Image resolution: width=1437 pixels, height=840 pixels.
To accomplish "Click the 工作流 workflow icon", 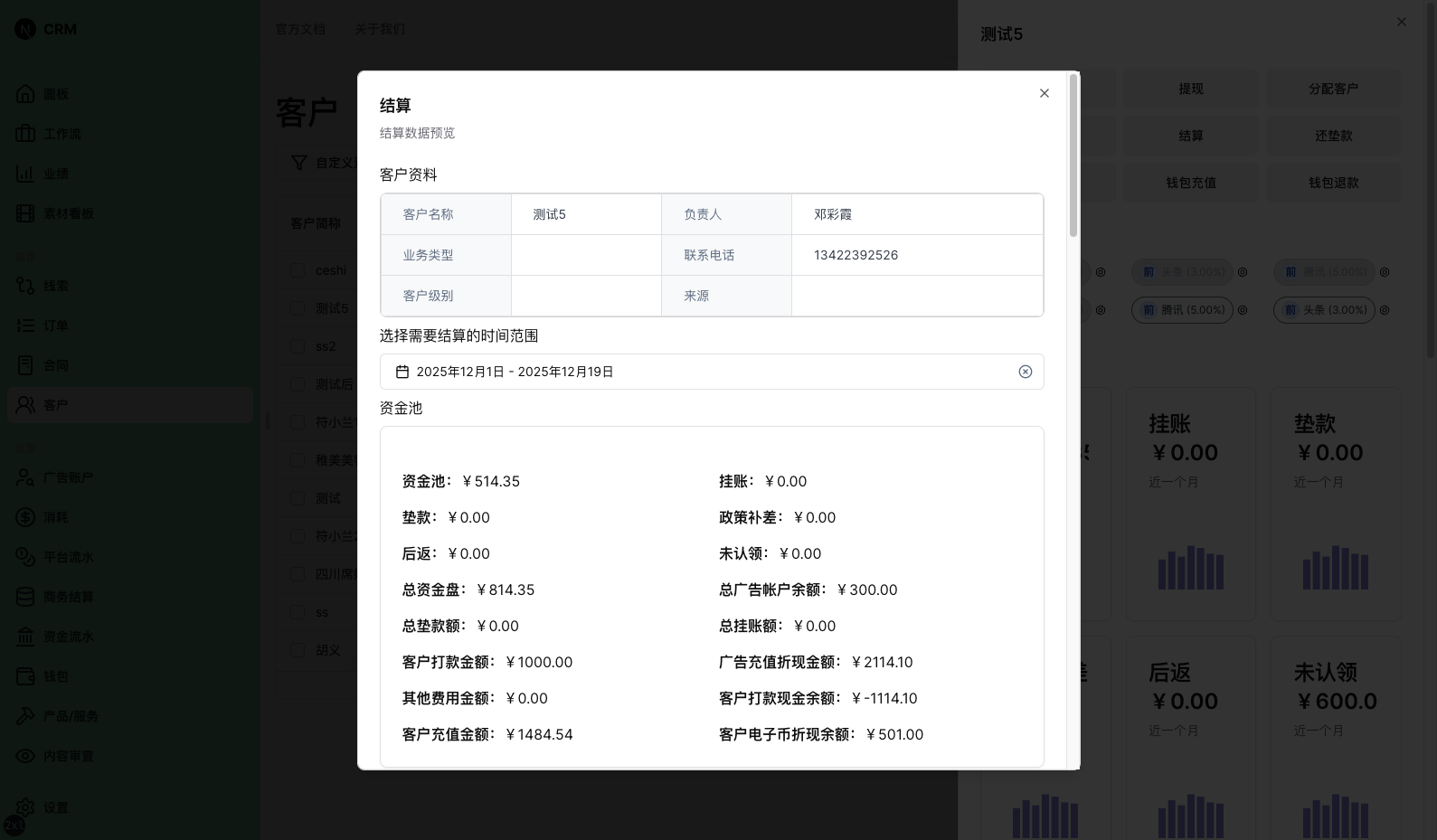I will [x=25, y=134].
